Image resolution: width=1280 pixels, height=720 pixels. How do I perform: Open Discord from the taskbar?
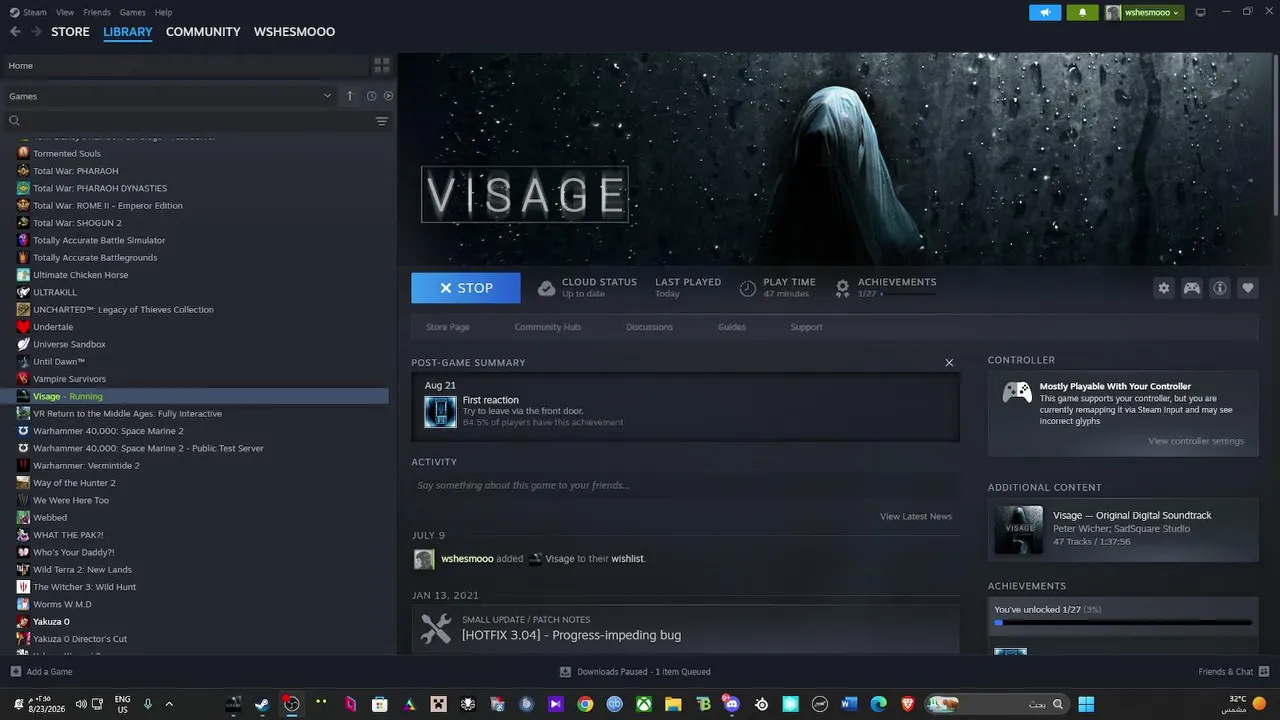point(732,704)
